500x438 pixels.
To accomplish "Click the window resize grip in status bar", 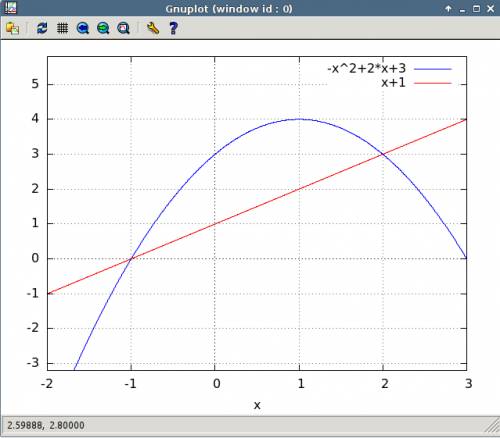I will click(492, 427).
